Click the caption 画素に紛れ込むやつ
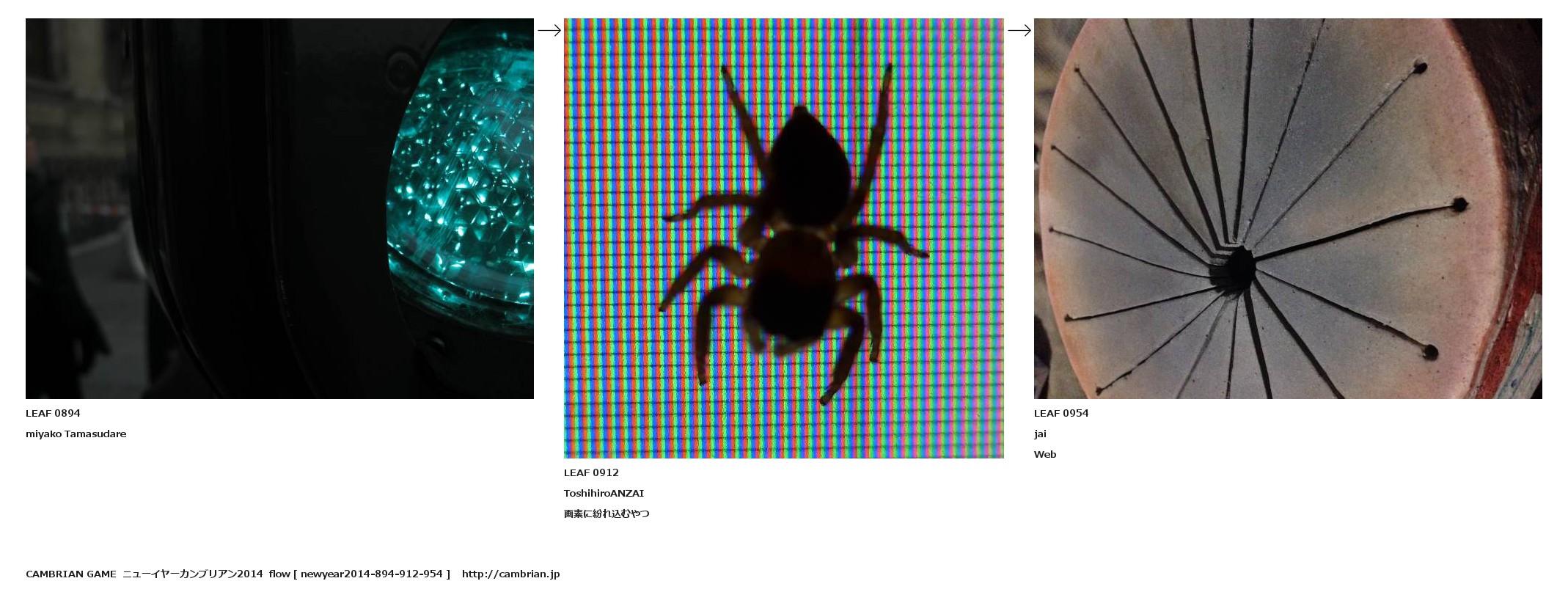This screenshot has height=592, width=1568. click(607, 514)
